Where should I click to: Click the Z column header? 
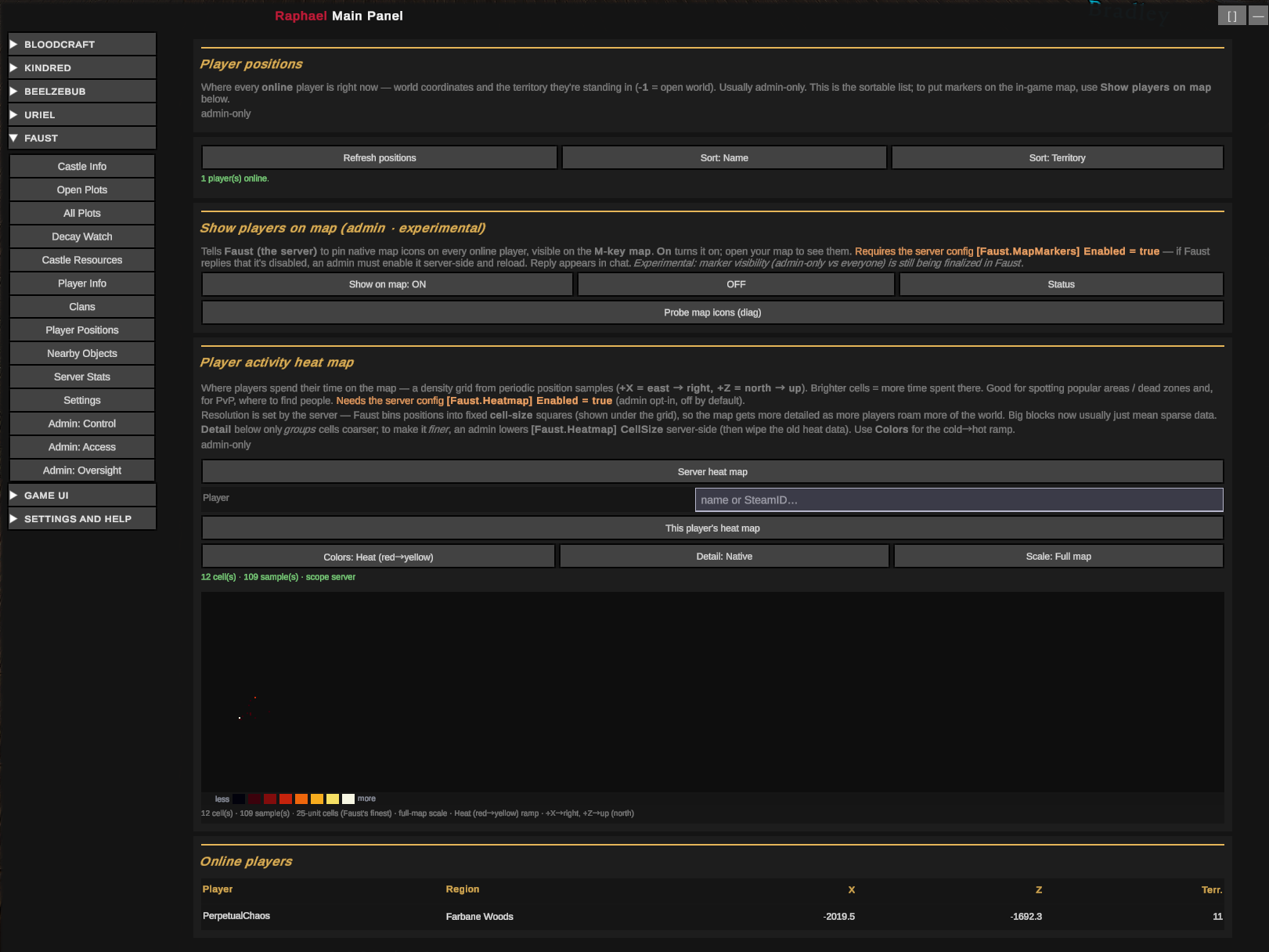click(x=1039, y=889)
